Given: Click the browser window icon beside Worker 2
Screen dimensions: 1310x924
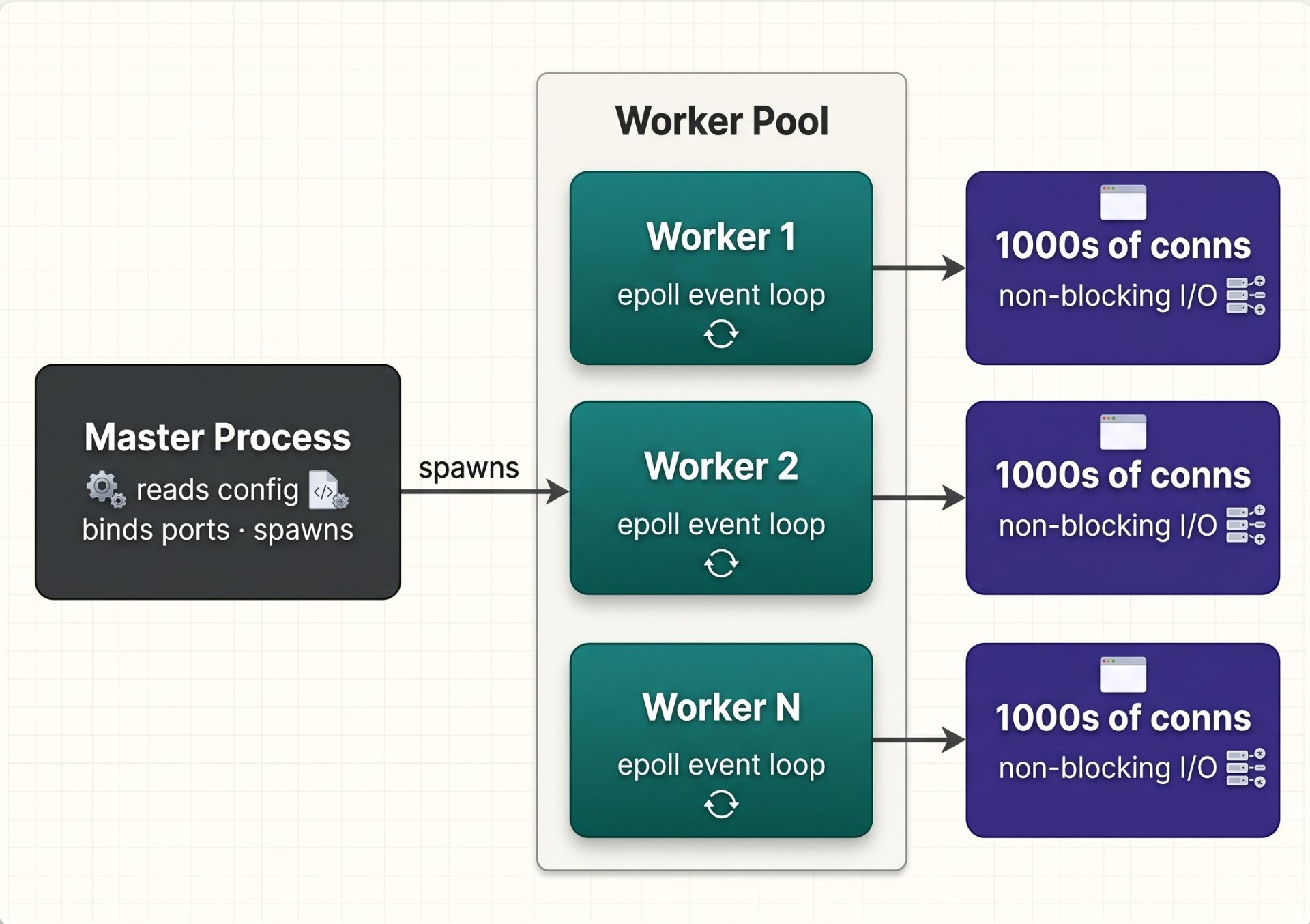Looking at the screenshot, I should coord(1123,432).
